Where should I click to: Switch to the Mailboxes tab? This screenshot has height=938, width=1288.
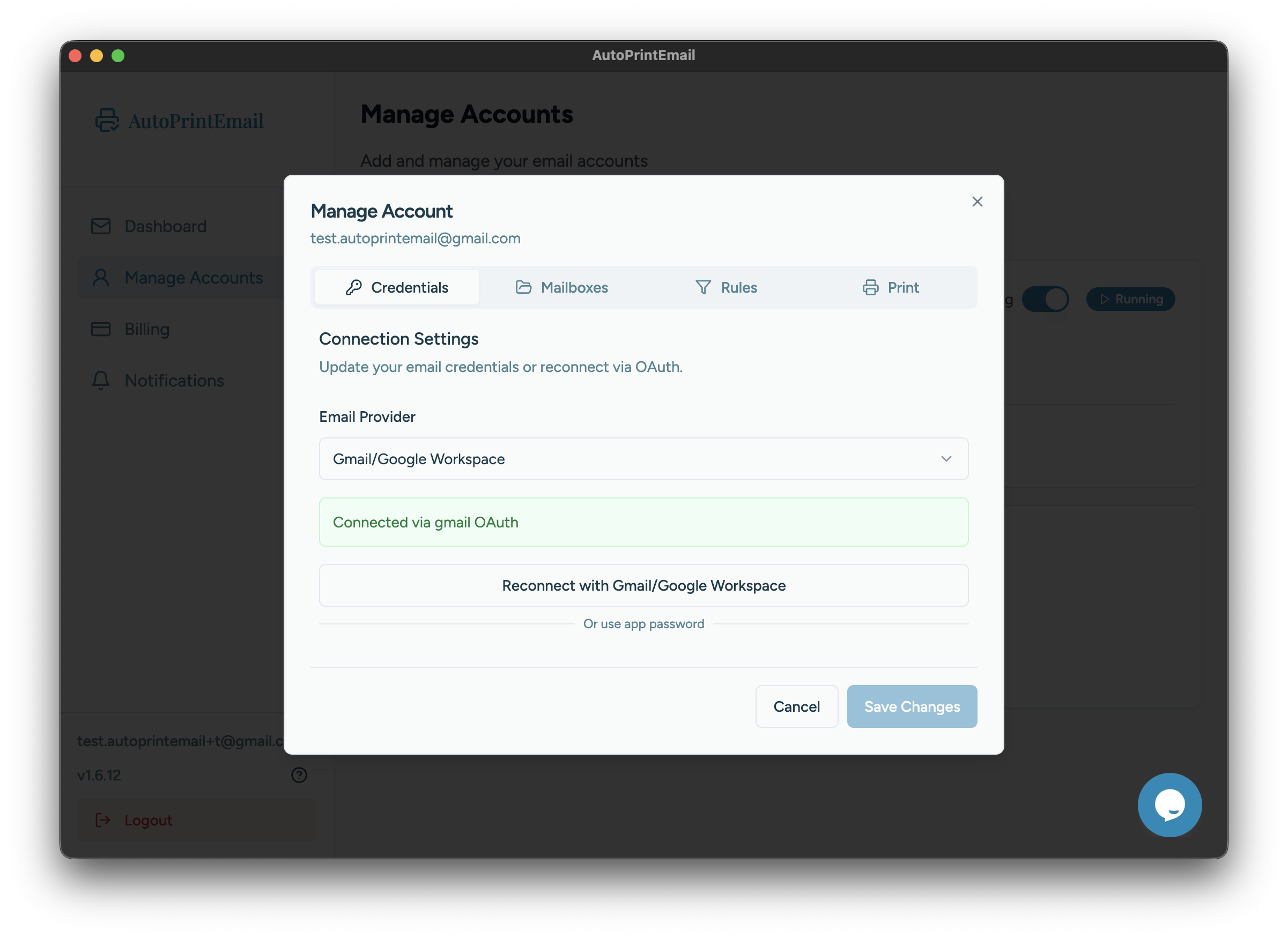pyautogui.click(x=561, y=288)
